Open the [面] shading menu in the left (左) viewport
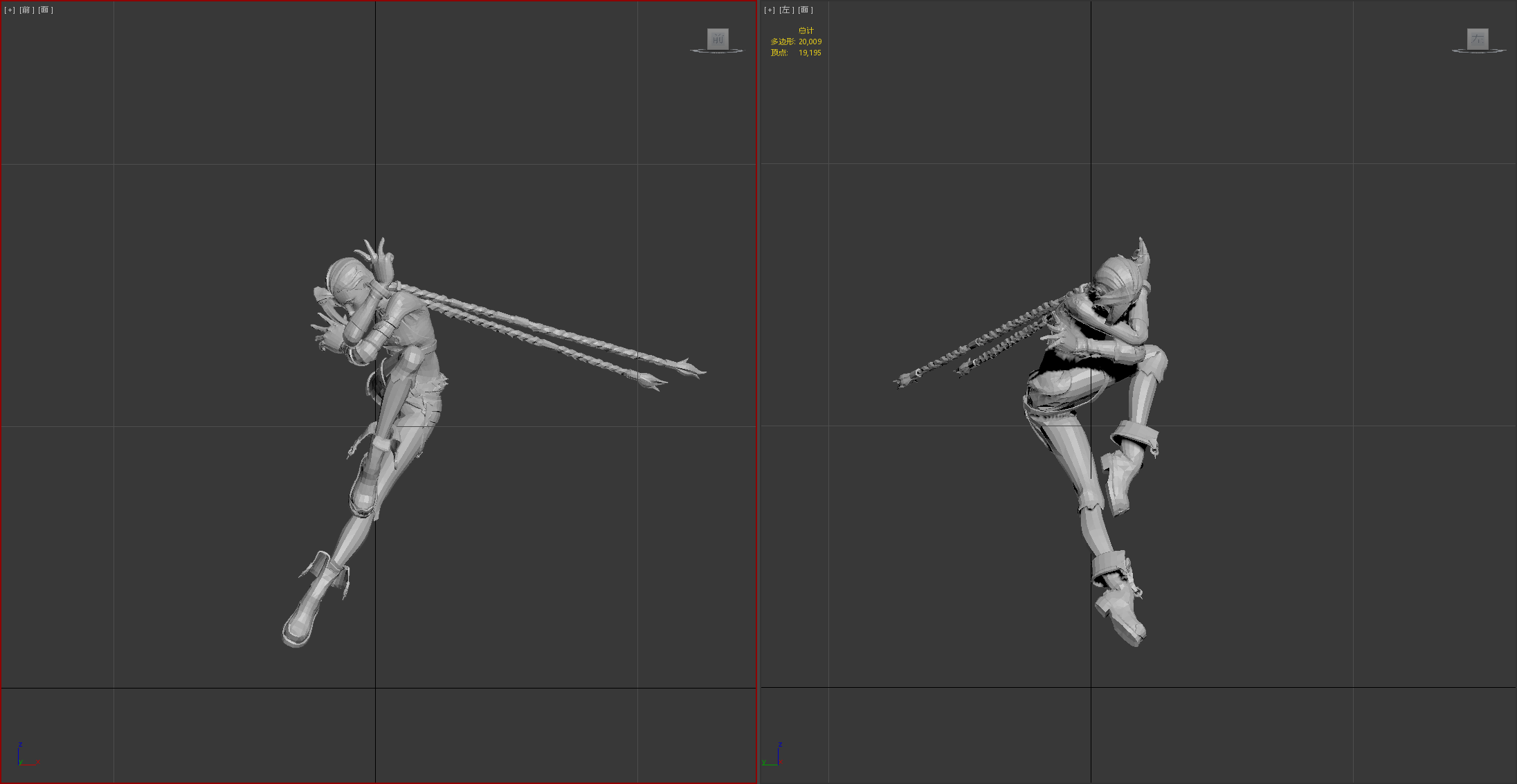Viewport: 1517px width, 784px height. [806, 10]
